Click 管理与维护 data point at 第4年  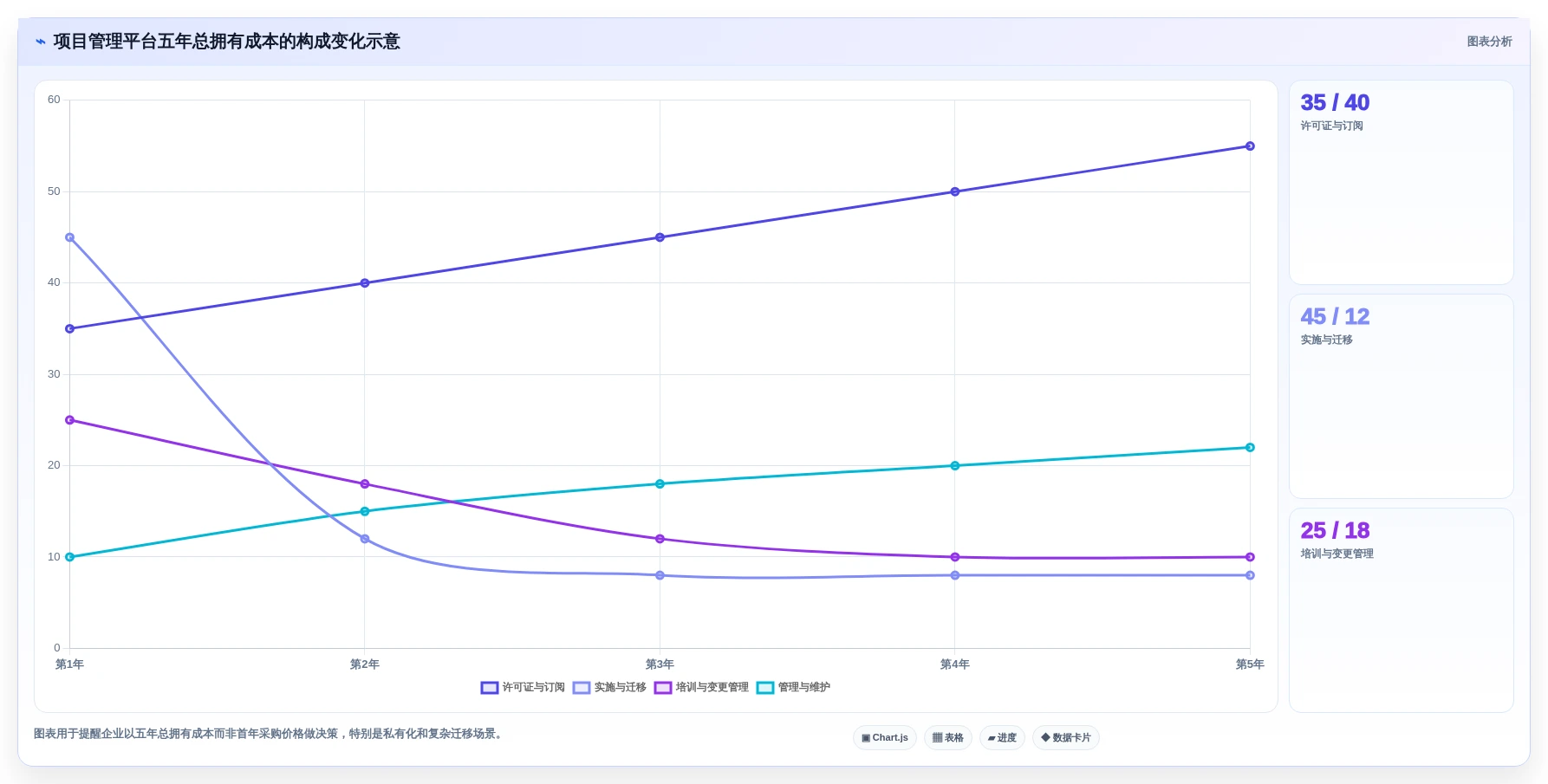(x=955, y=466)
